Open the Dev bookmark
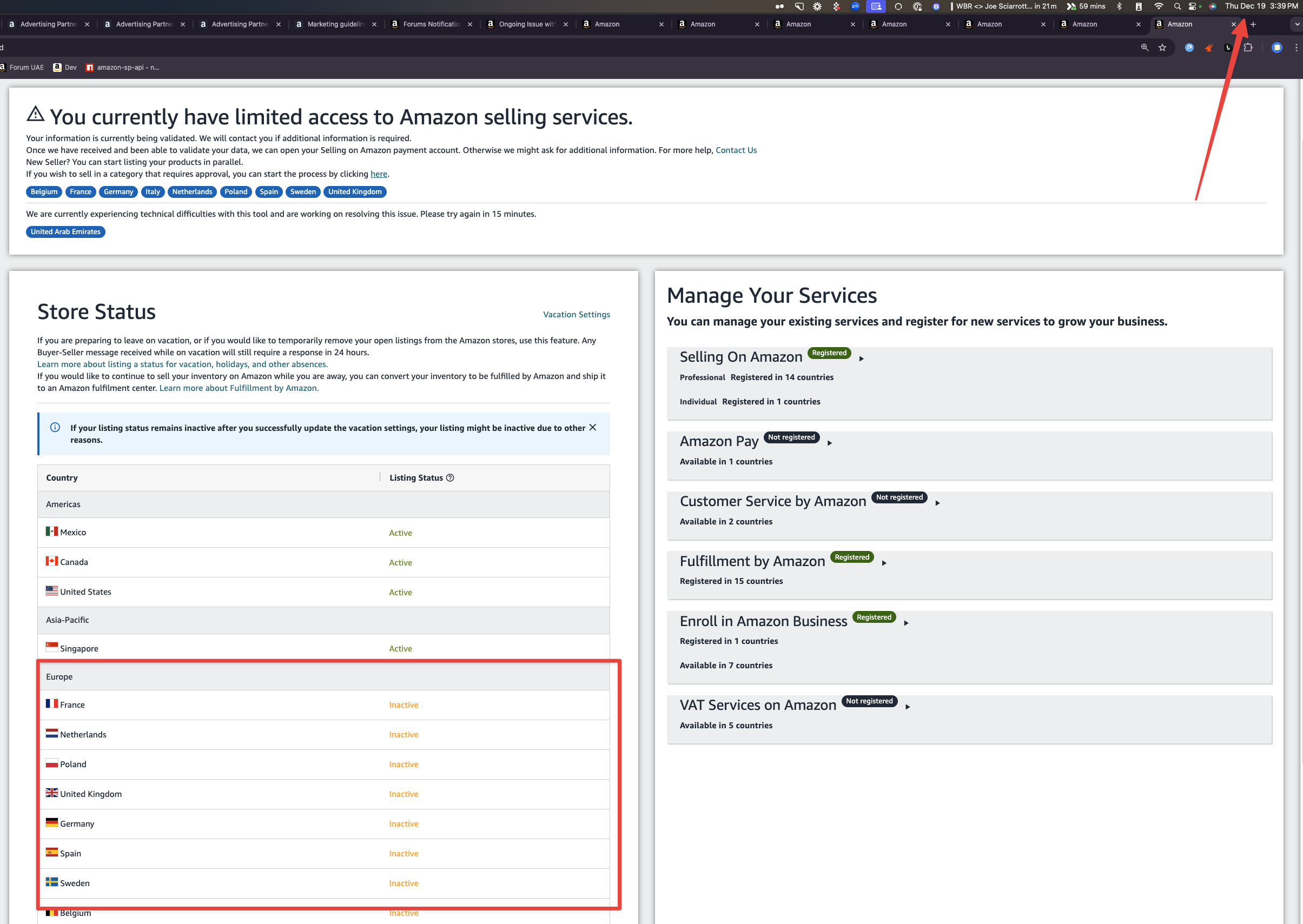 [x=65, y=67]
